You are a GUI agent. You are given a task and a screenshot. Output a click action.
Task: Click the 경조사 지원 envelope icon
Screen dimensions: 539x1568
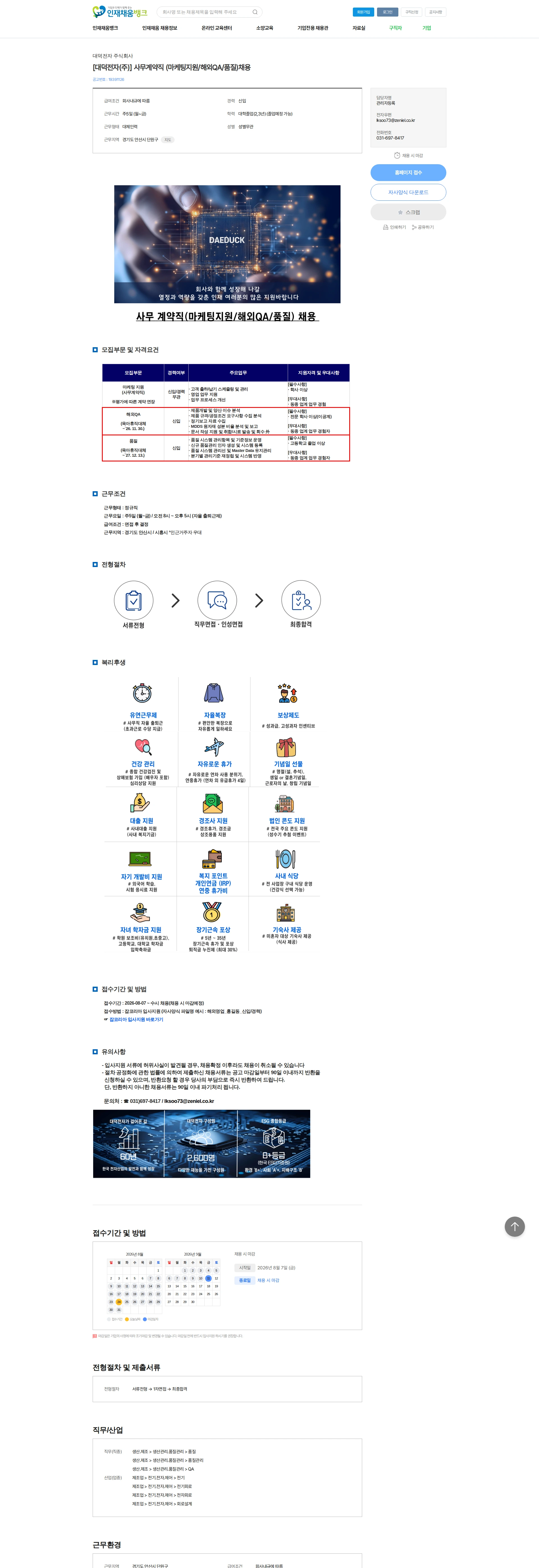(213, 803)
